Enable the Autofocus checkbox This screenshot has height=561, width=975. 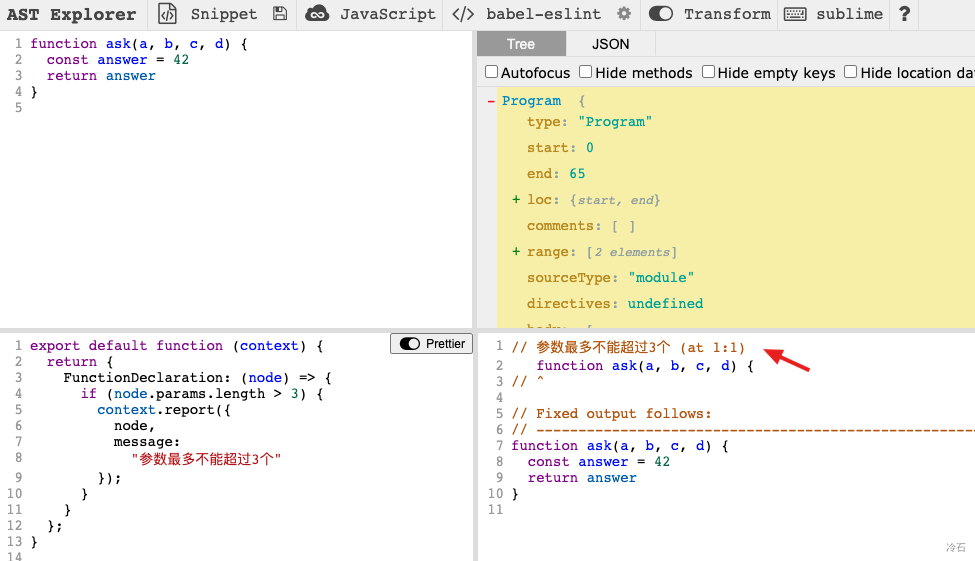[492, 72]
